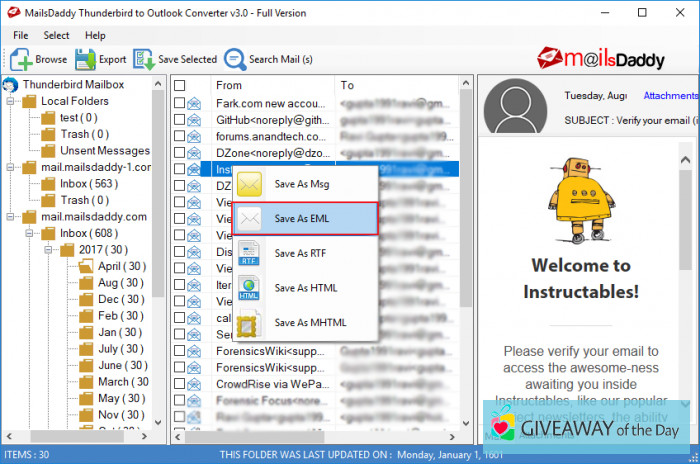Click the Save Selected disk icon

click(x=145, y=59)
